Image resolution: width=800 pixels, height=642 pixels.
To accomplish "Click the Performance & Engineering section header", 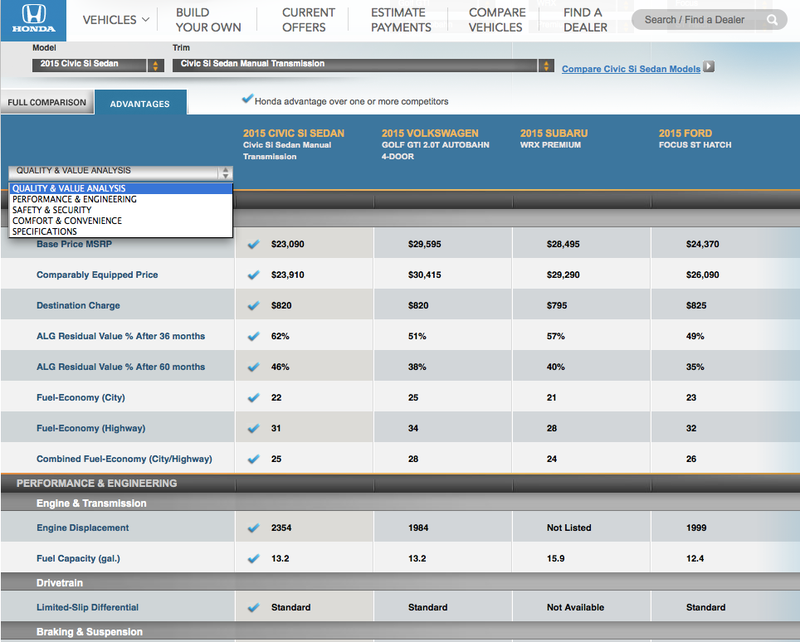I will click(96, 483).
